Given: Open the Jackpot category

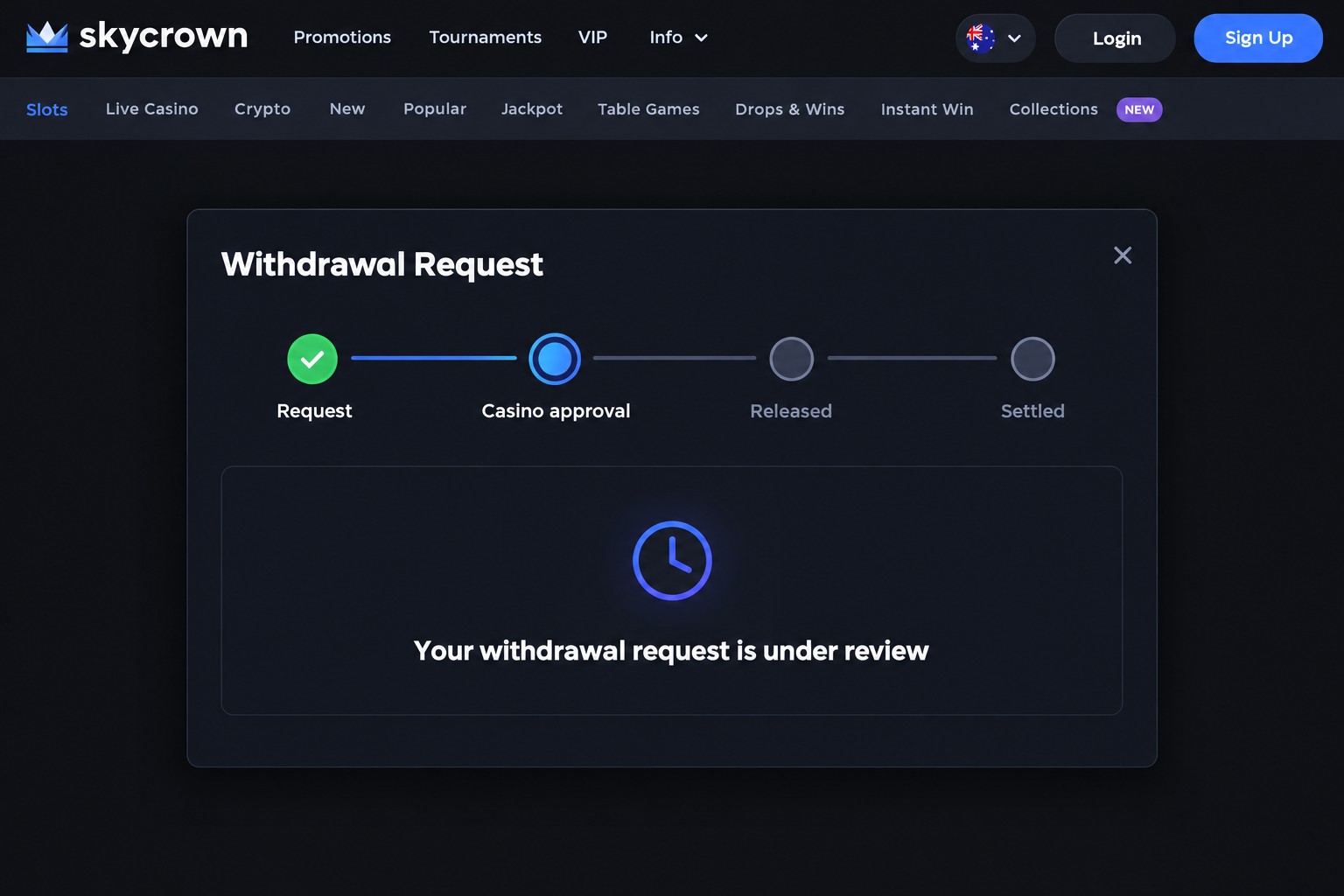Looking at the screenshot, I should coord(532,109).
